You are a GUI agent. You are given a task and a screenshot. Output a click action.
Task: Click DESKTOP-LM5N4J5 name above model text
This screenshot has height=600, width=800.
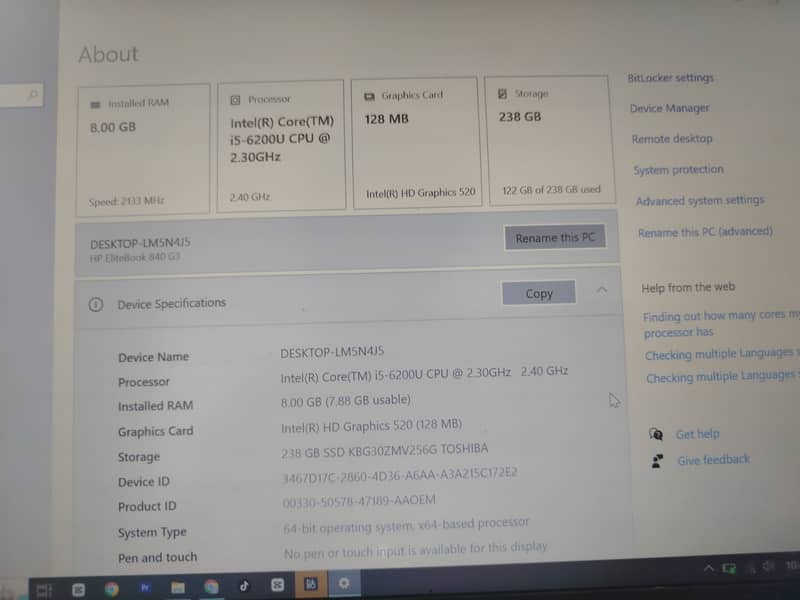point(140,243)
